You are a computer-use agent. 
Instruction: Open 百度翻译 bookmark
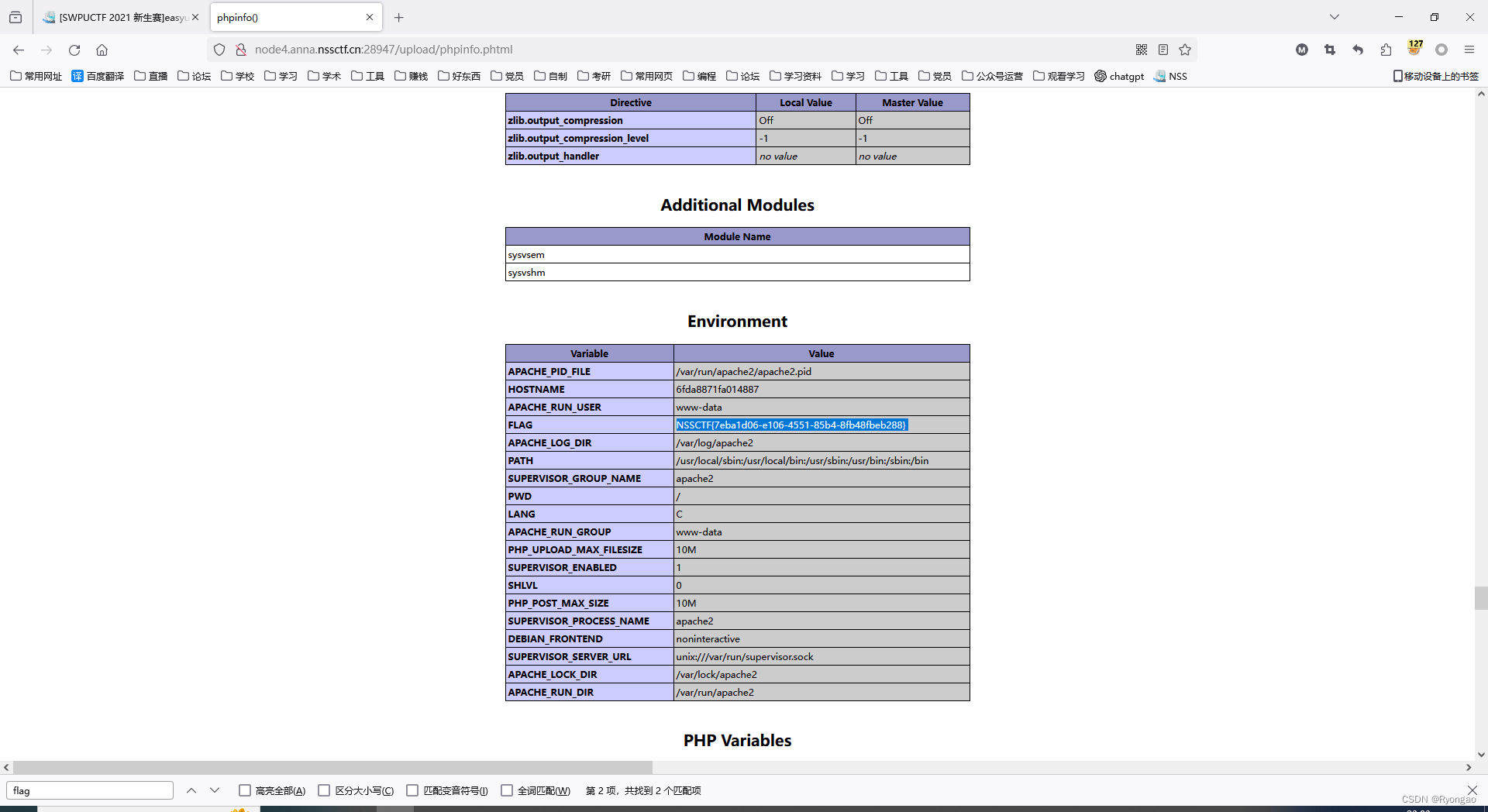tap(98, 76)
